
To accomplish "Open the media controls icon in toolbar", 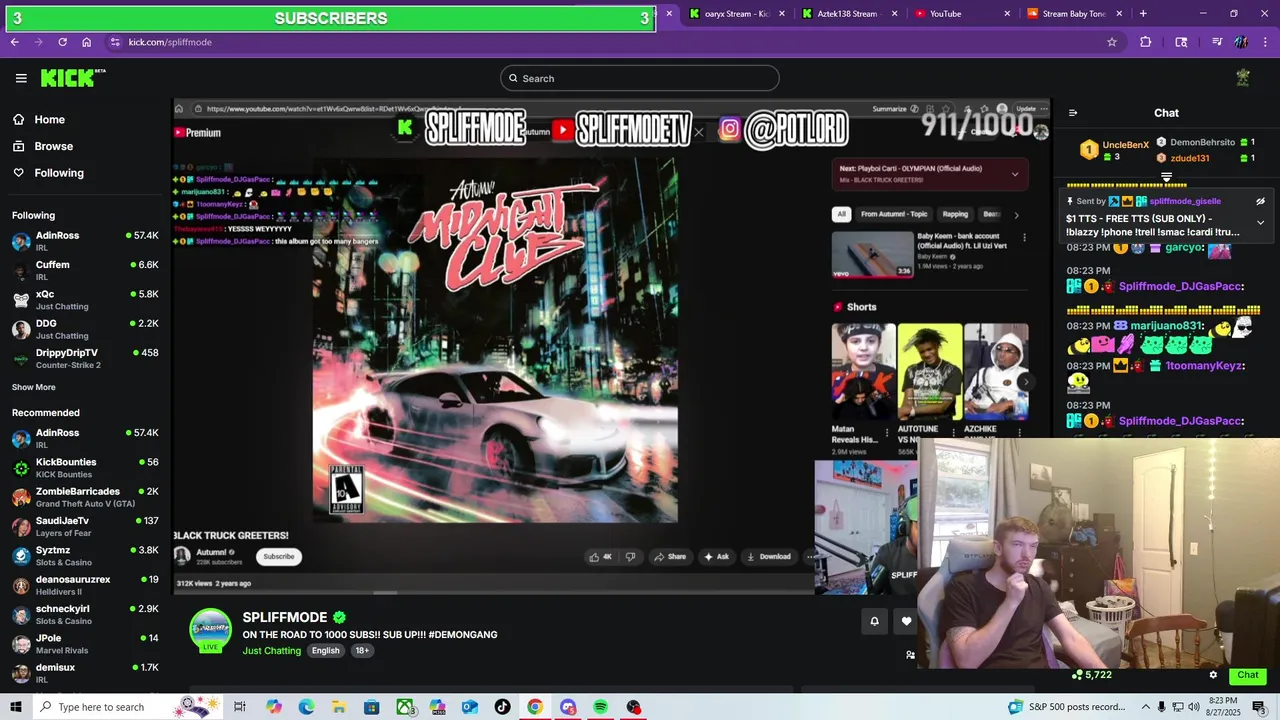I will pyautogui.click(x=1217, y=42).
